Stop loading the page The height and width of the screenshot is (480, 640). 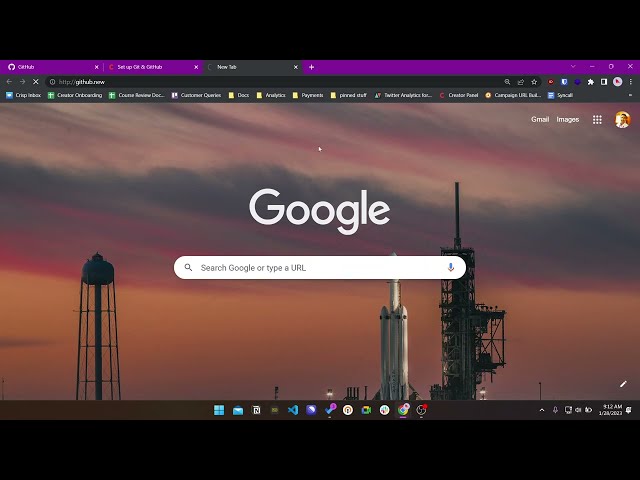click(x=36, y=82)
